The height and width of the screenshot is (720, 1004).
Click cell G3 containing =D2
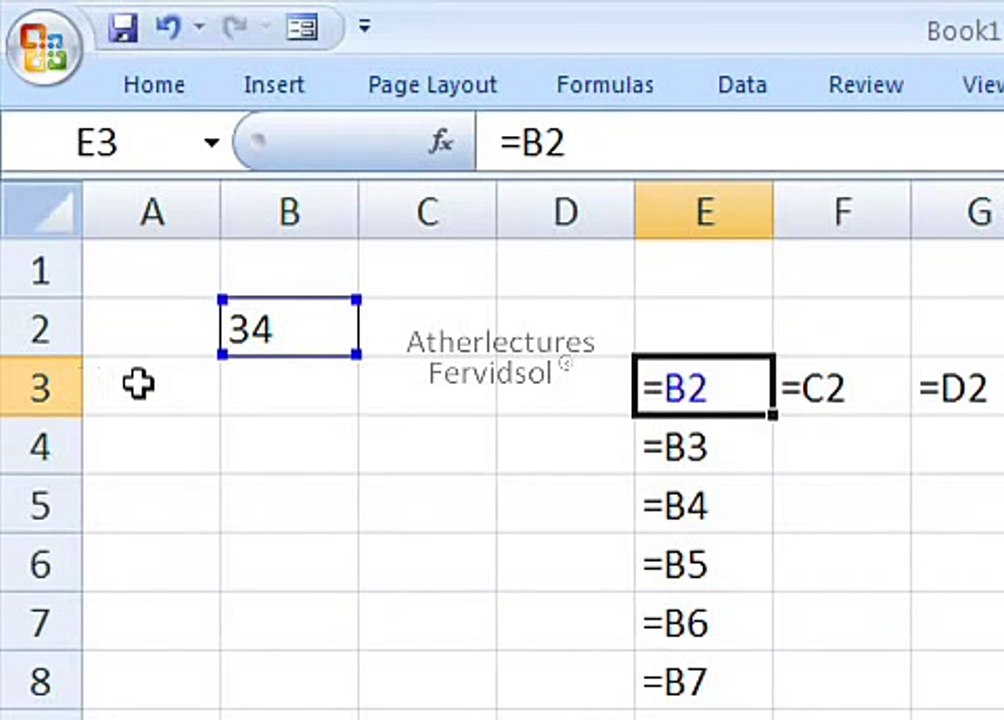(x=958, y=387)
